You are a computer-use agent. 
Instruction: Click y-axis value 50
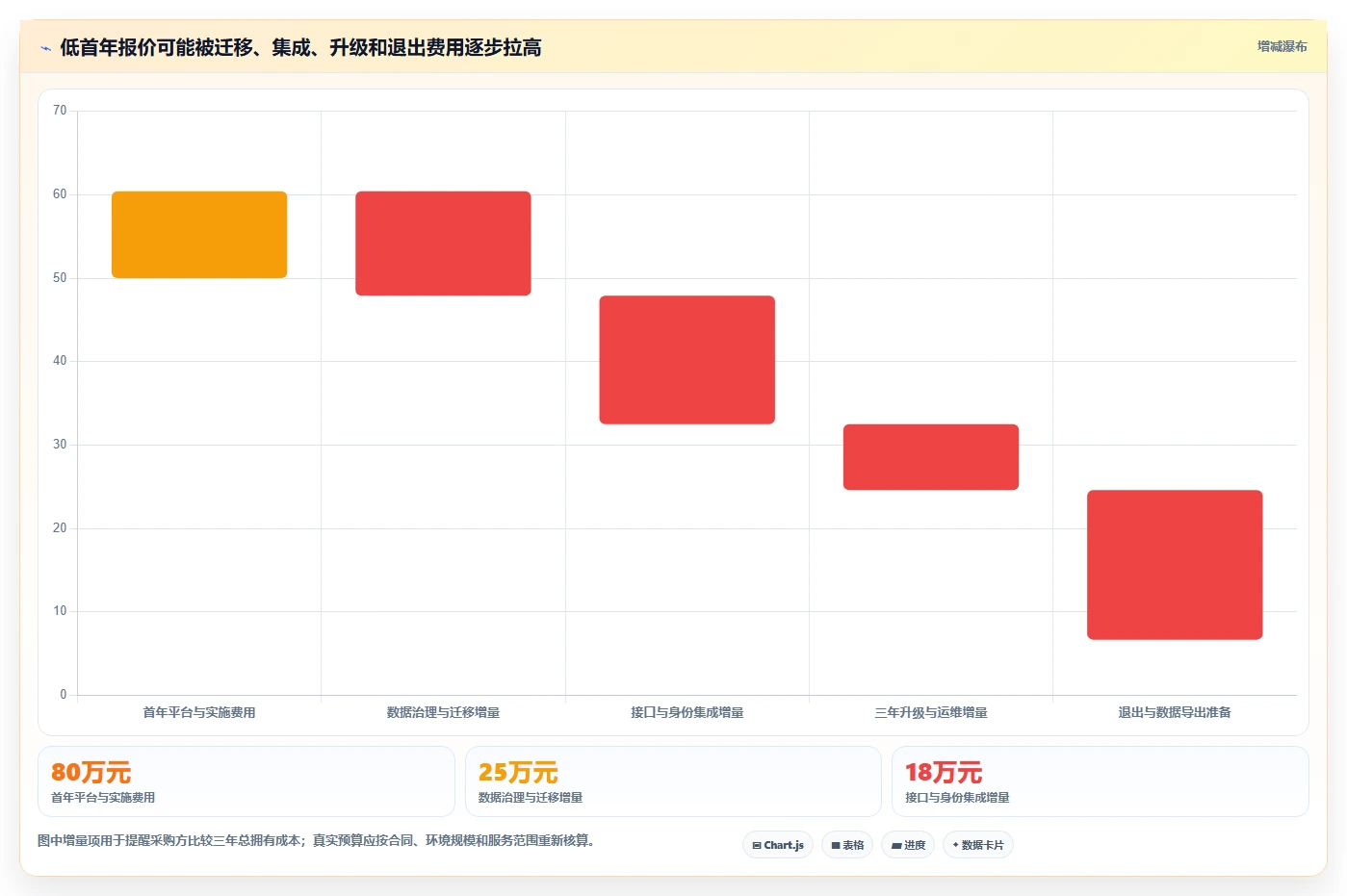60,278
